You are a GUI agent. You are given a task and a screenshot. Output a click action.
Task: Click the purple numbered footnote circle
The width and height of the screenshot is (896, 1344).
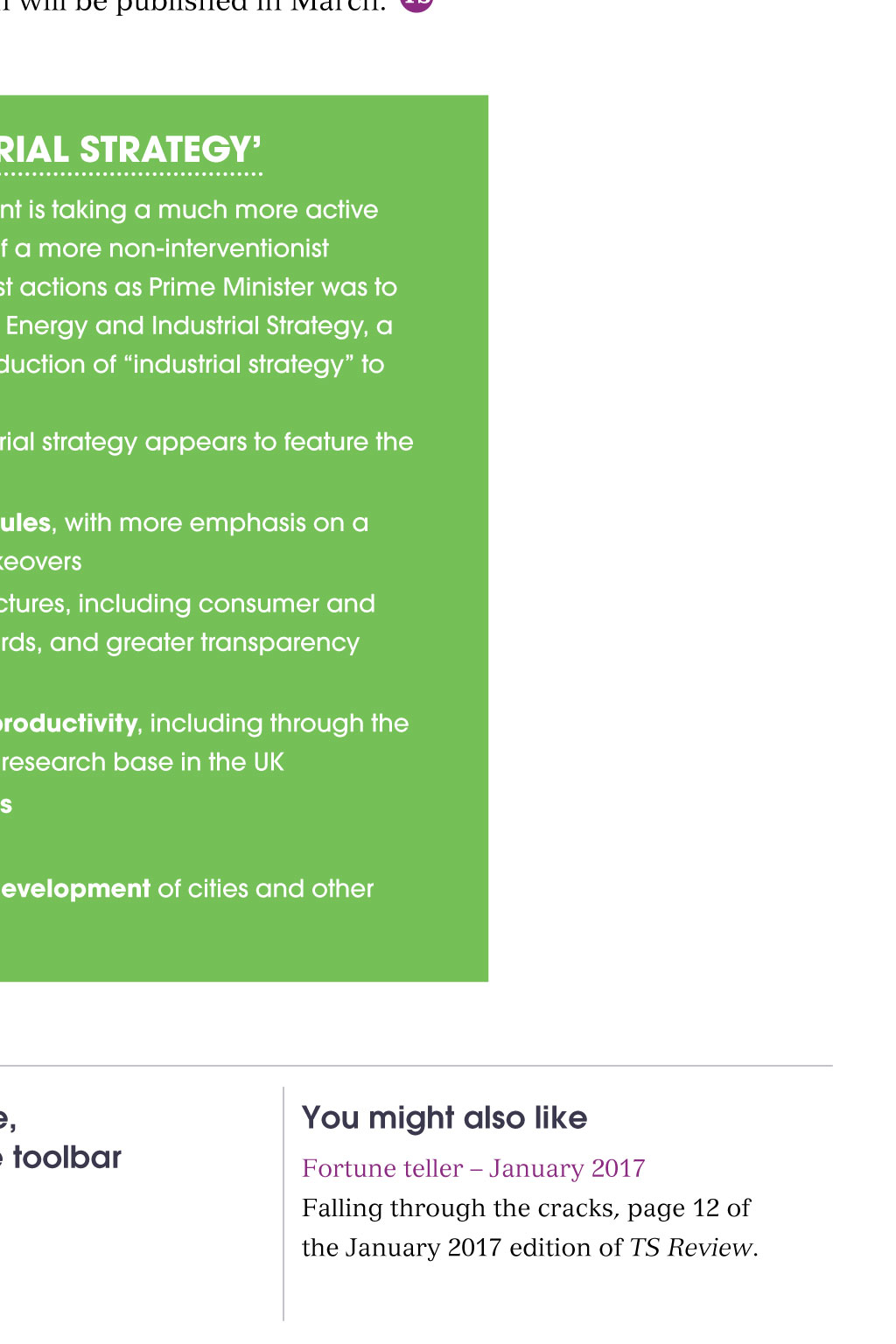coord(417,3)
